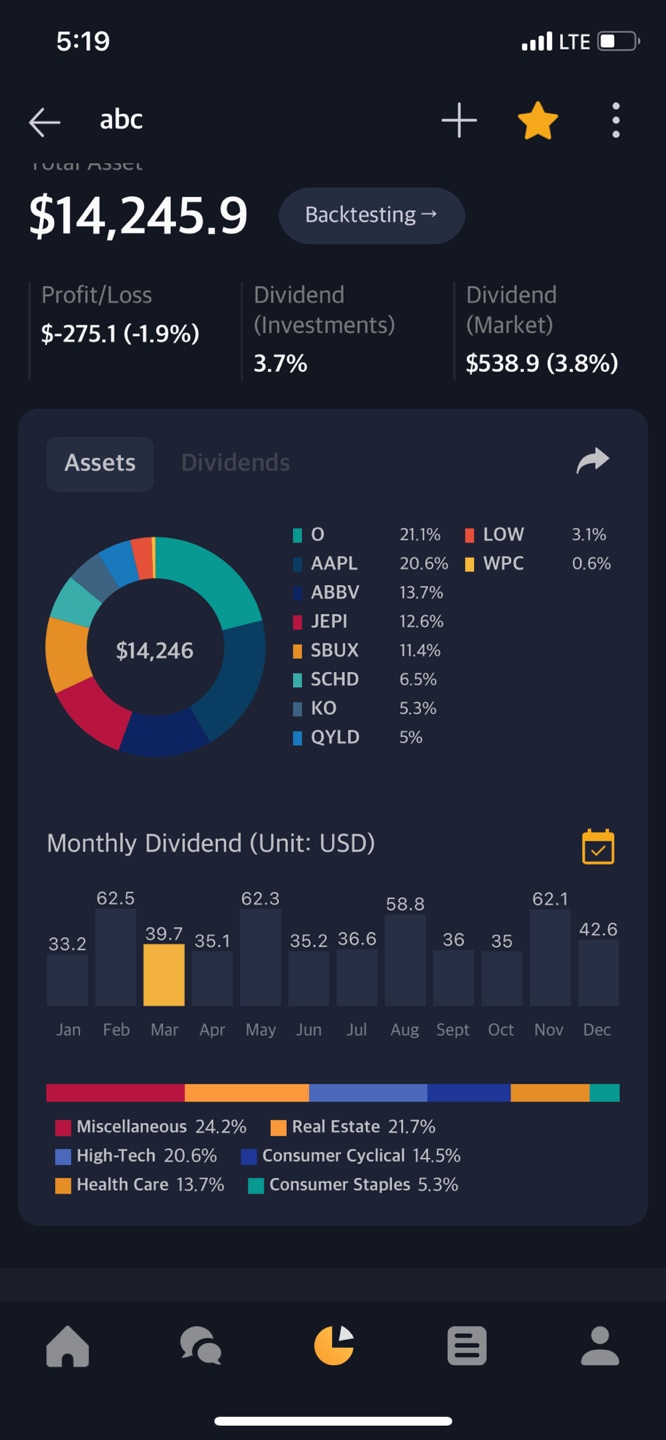Screen dimensions: 666x1440
Task: Tap the cellular signal bars icon
Action: pos(537,42)
